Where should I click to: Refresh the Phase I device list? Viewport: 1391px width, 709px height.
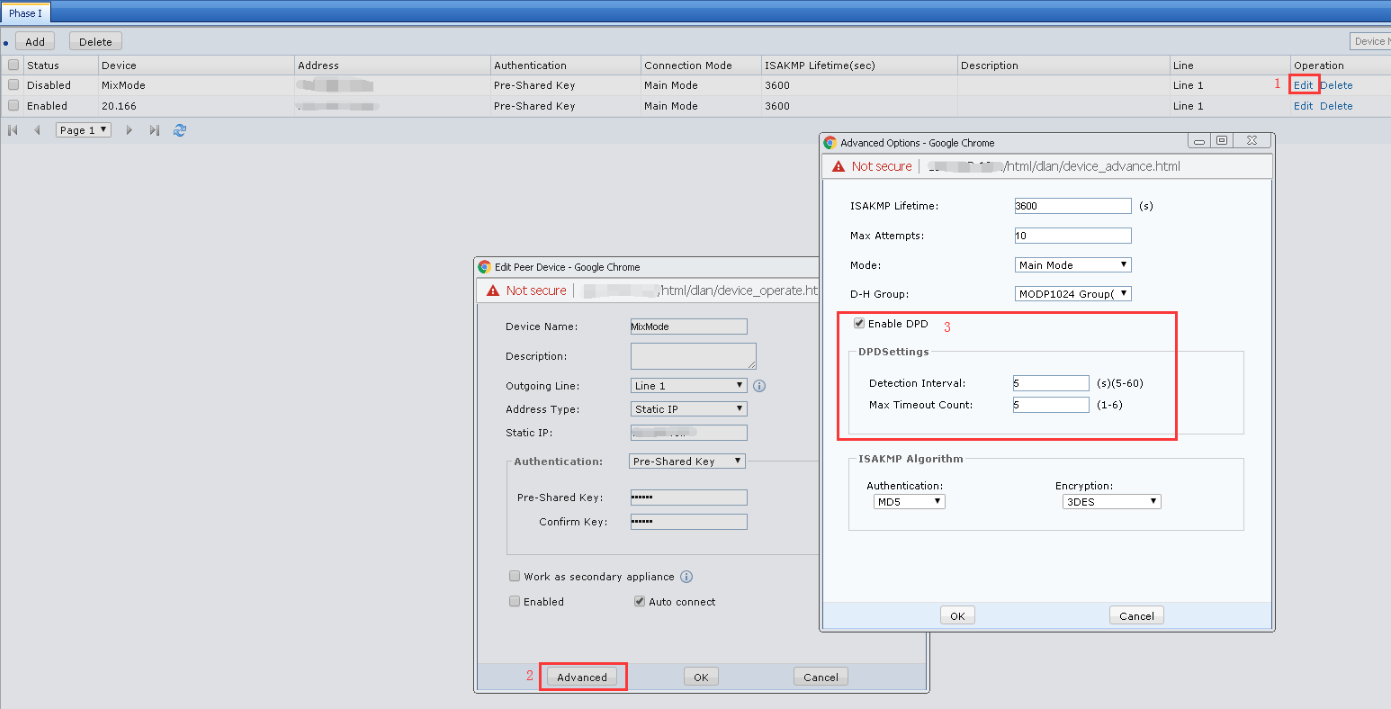pyautogui.click(x=180, y=130)
